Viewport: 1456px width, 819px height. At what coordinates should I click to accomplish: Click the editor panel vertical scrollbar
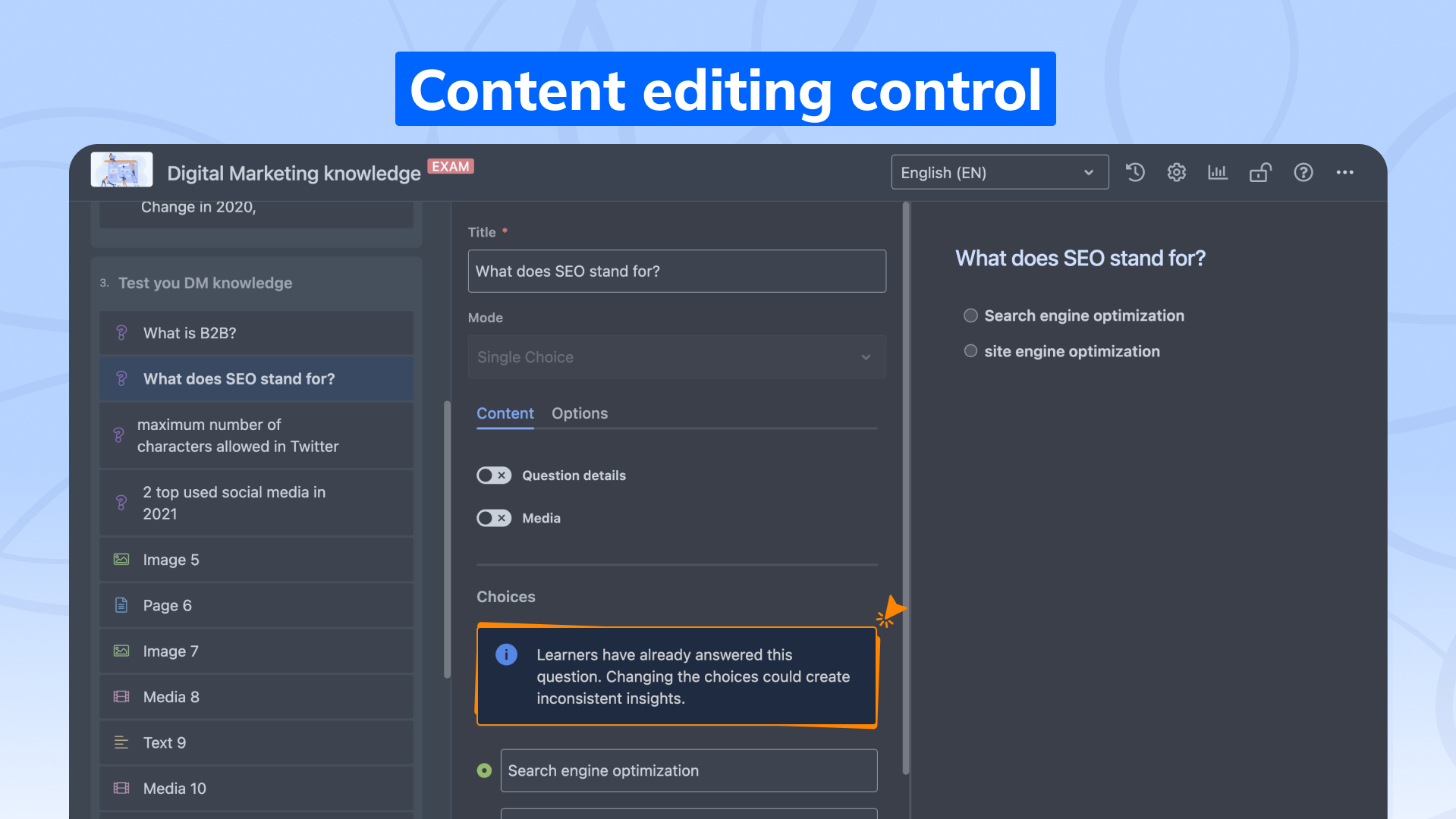pos(905,485)
